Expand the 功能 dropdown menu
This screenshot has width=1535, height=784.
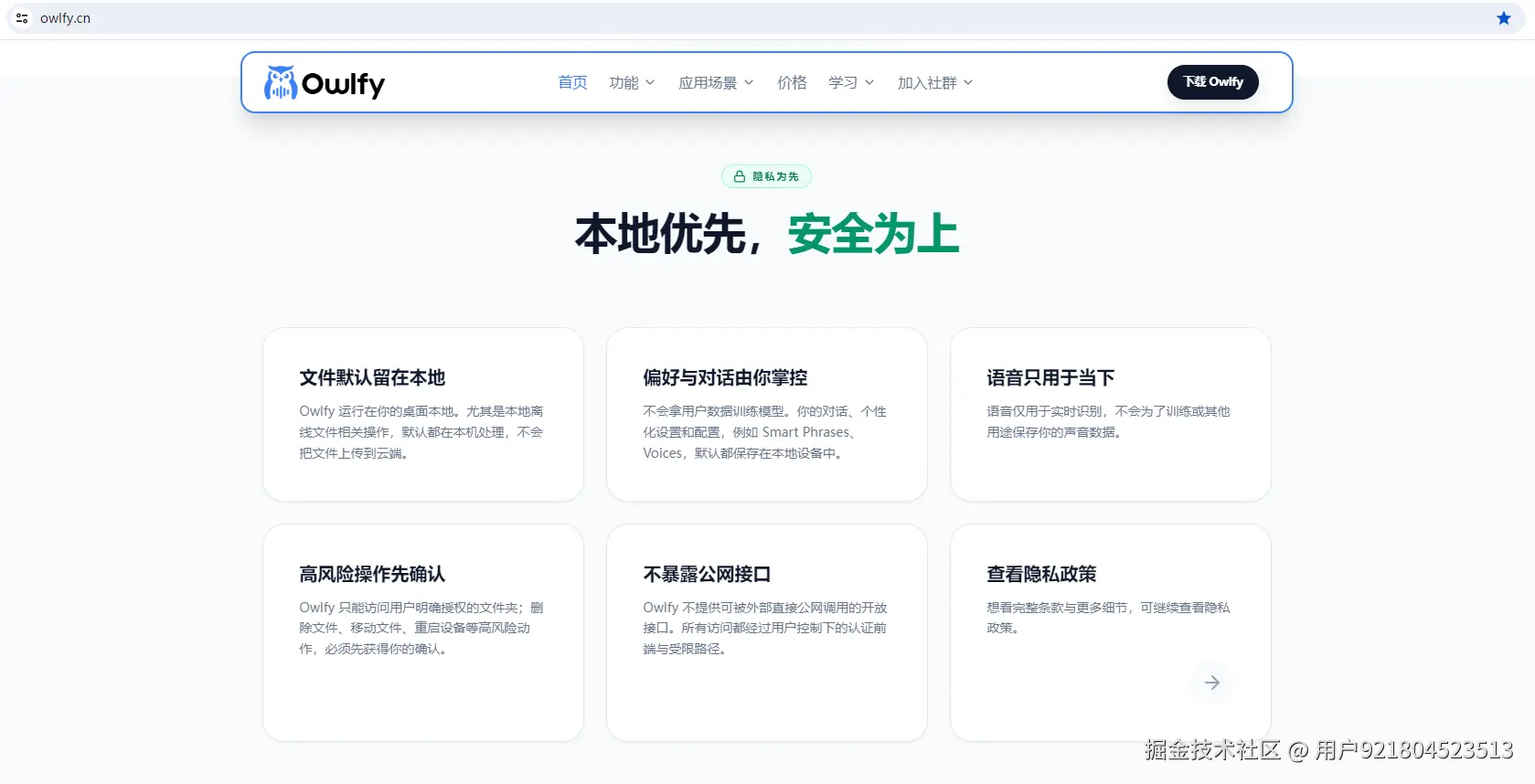[632, 82]
